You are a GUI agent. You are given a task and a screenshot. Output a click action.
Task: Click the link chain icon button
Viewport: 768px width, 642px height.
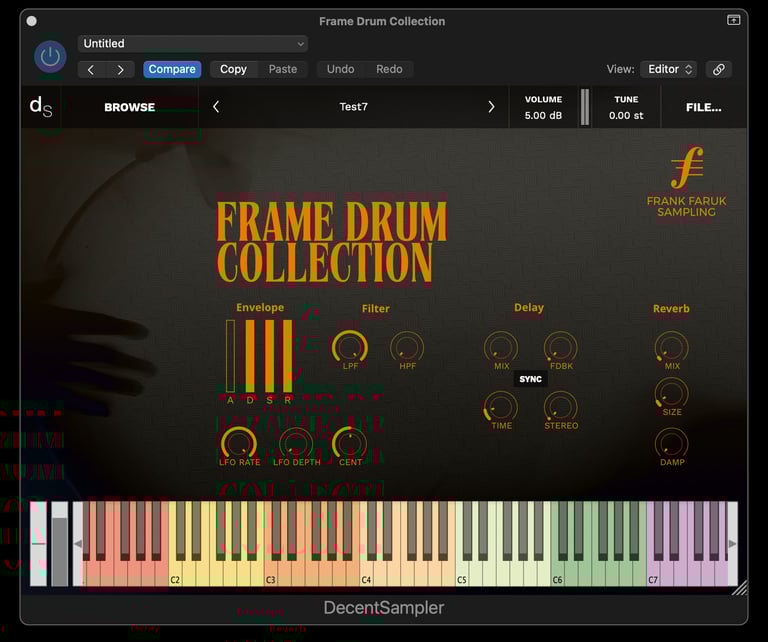coord(719,69)
